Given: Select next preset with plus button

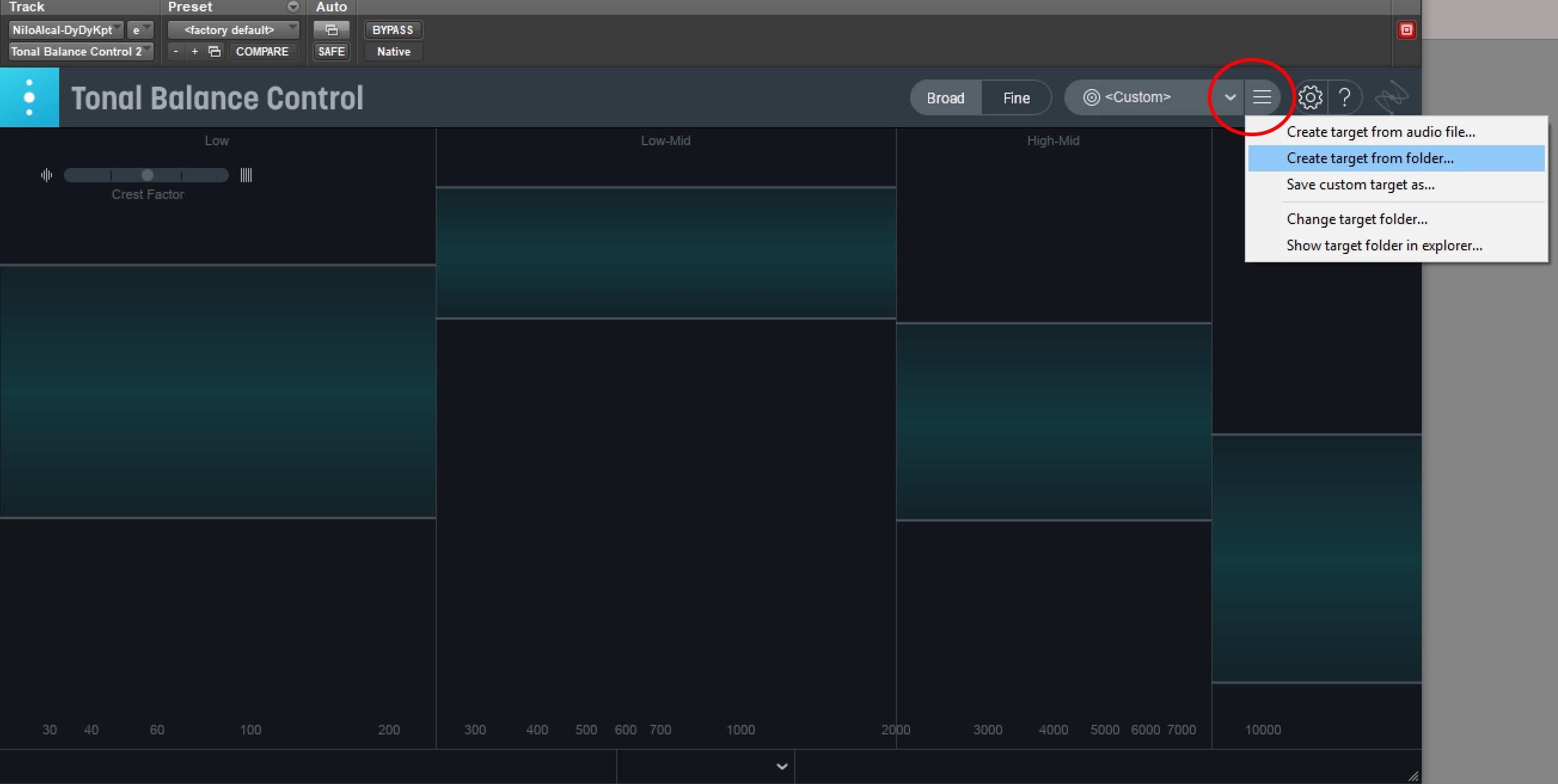Looking at the screenshot, I should 195,51.
